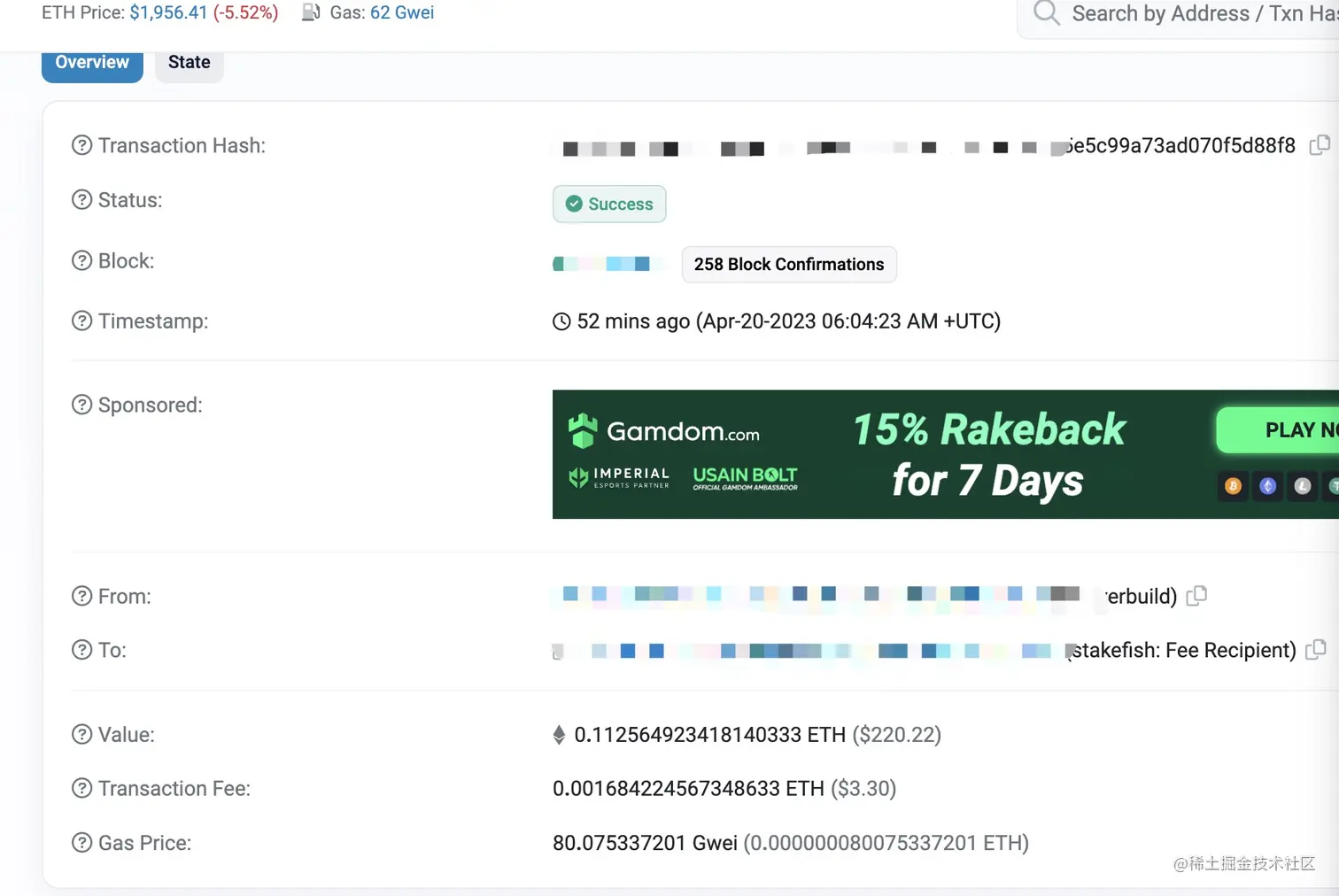Copy the transaction hash to clipboard

click(1320, 145)
